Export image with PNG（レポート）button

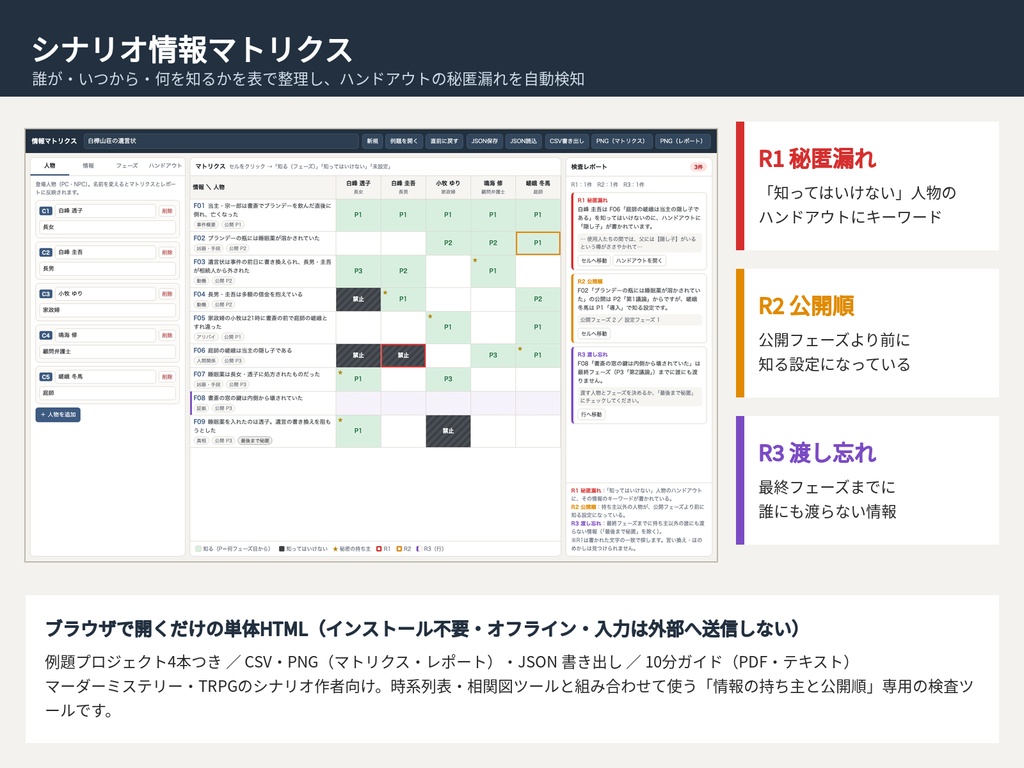[682, 141]
